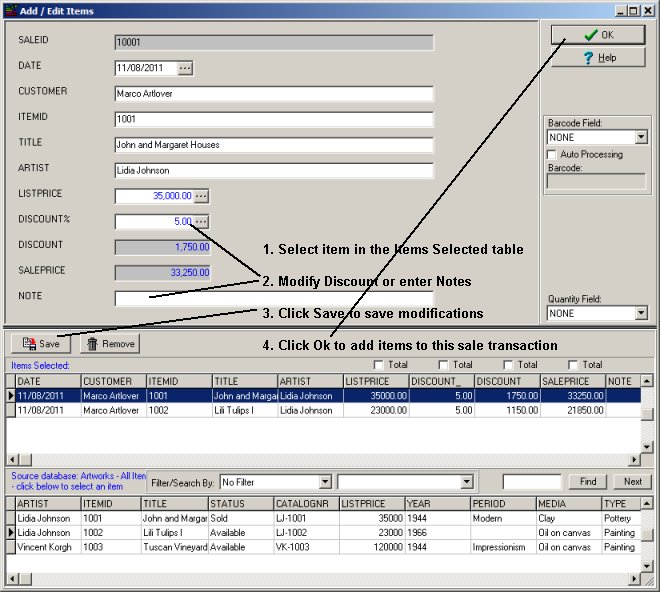Viewport: 660px width, 592px height.
Task: Click the LISTPRICE value field
Action: click(x=154, y=196)
